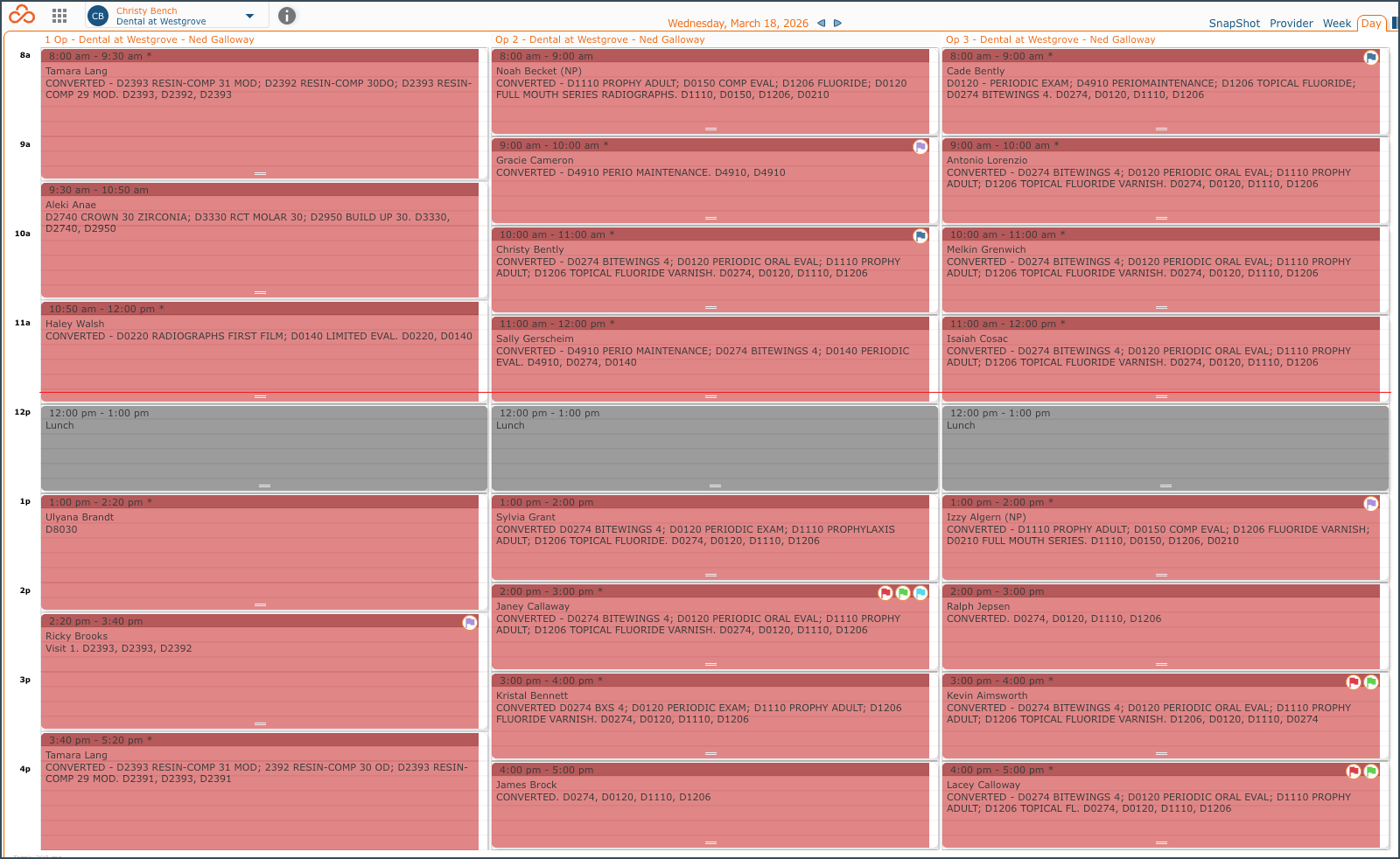Open Haley Walsh 10:50 am appointment

tap(260, 352)
